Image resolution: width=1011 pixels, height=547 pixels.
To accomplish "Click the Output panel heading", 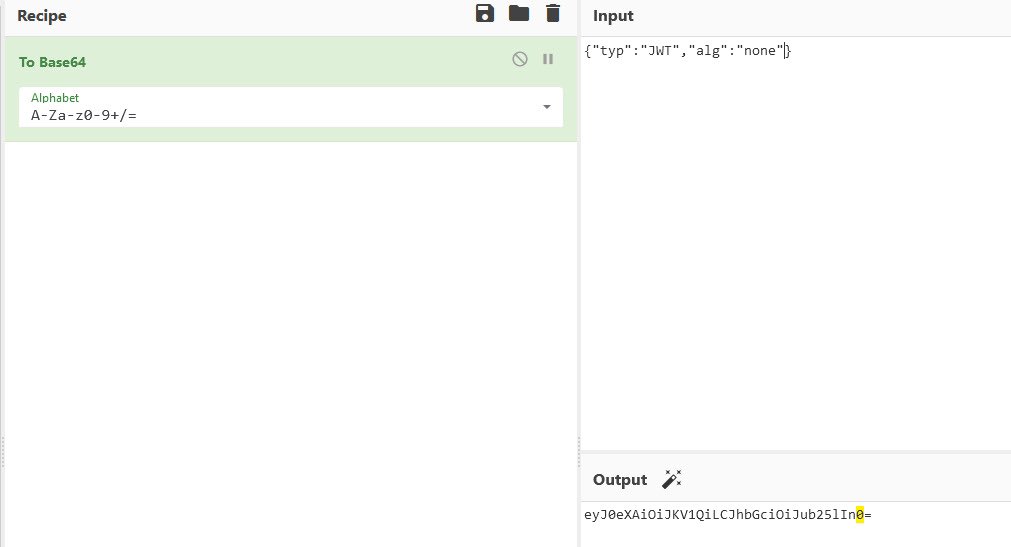I will coord(620,480).
